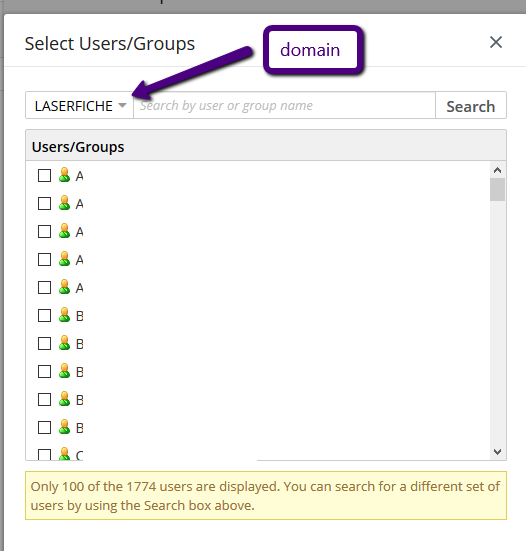This screenshot has height=551, width=526.
Task: Click the dropdown arrow next to LASERFICHE
Action: [x=122, y=105]
